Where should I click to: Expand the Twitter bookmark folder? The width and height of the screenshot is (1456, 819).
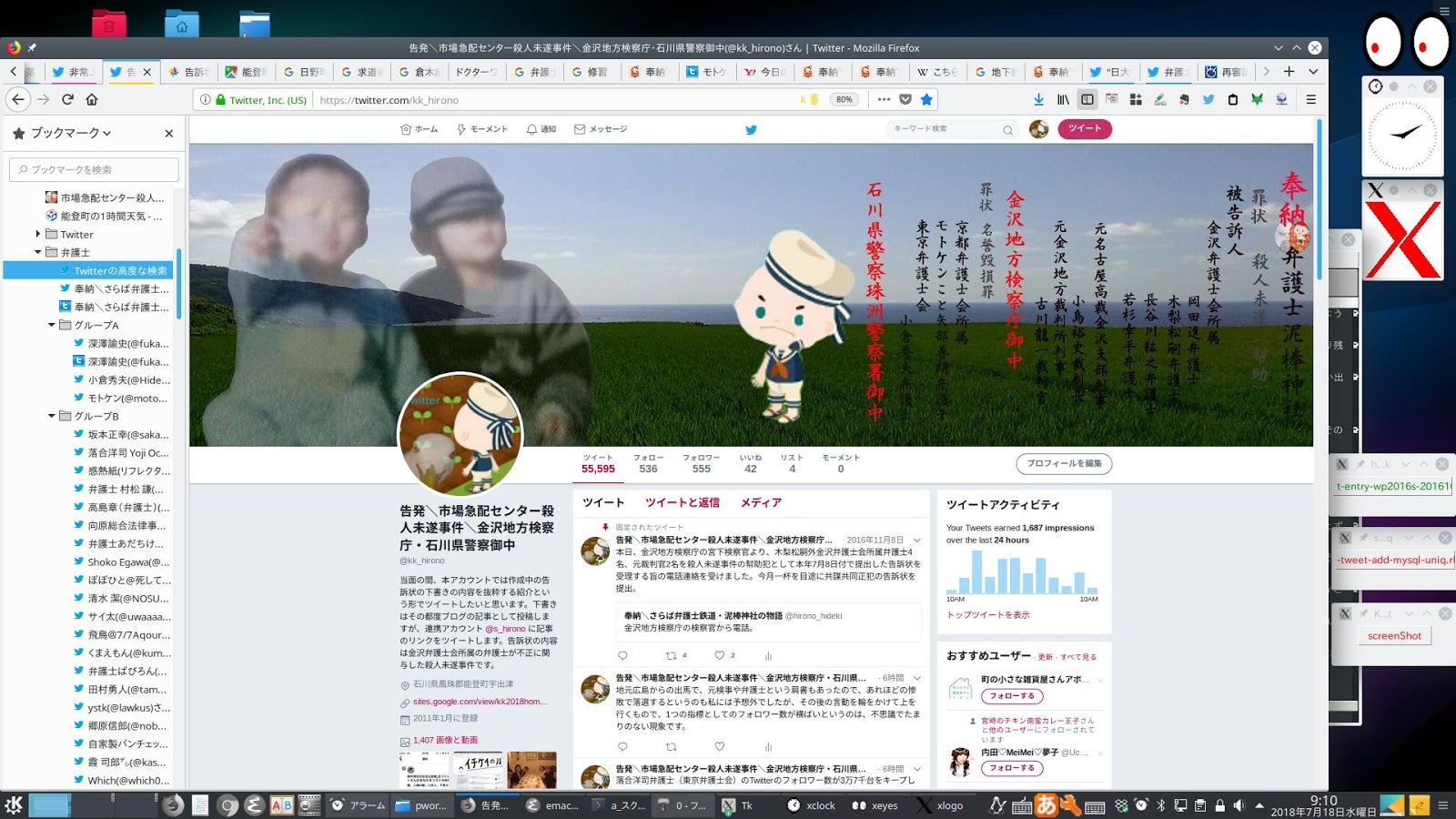38,234
